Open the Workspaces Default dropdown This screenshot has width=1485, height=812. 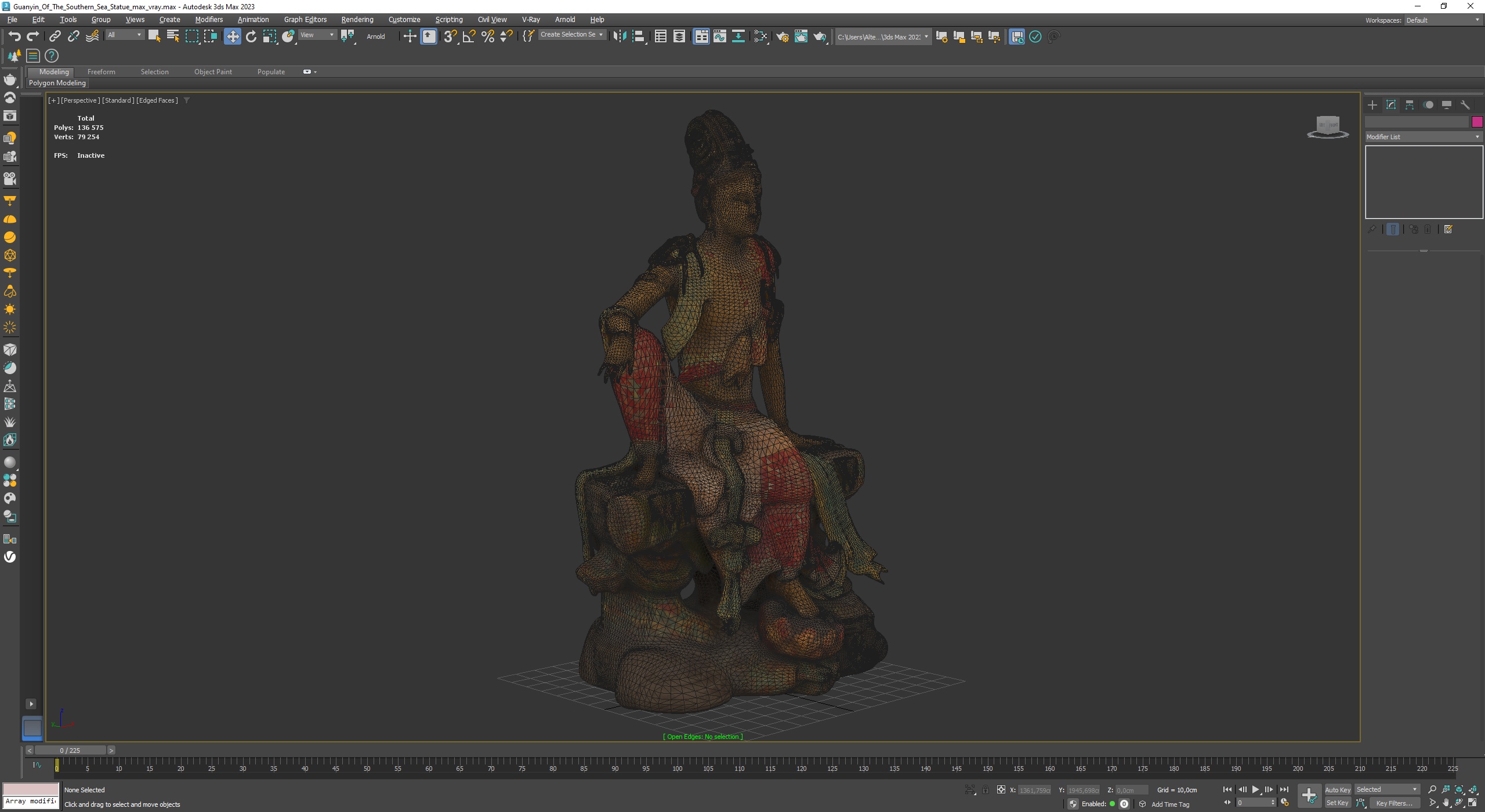(1442, 20)
